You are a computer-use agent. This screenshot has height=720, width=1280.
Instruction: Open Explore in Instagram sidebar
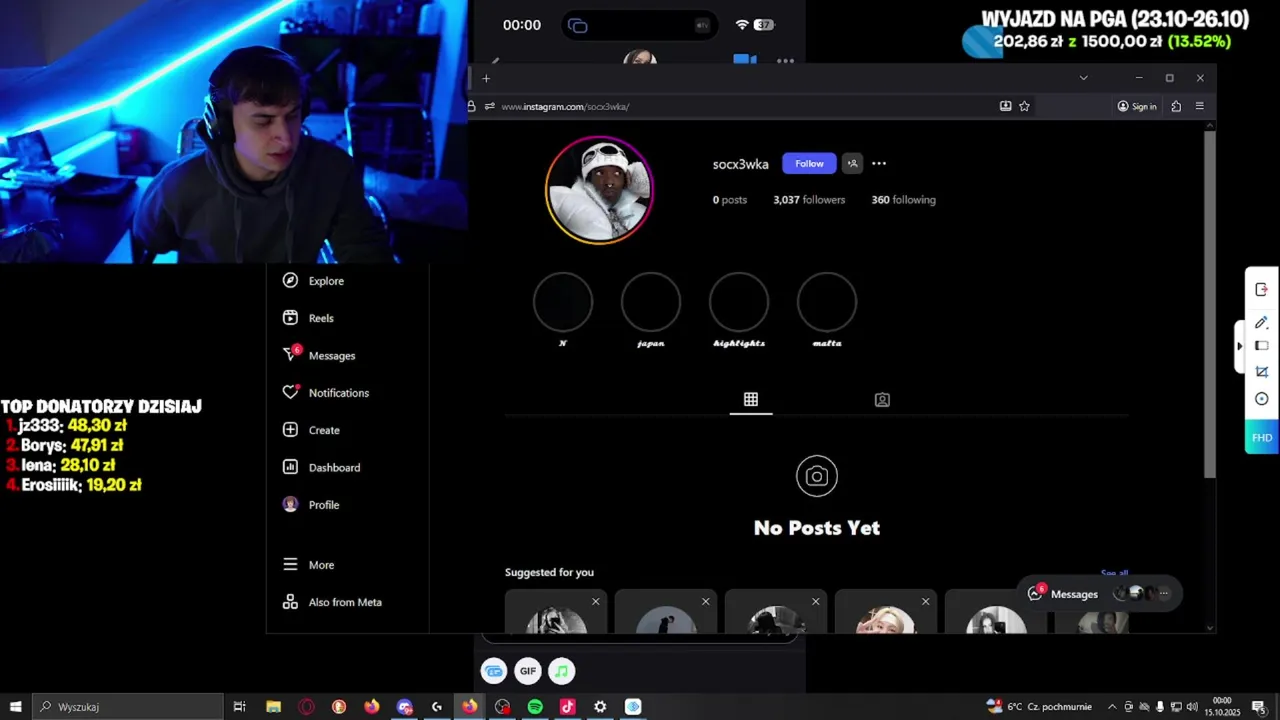point(313,281)
